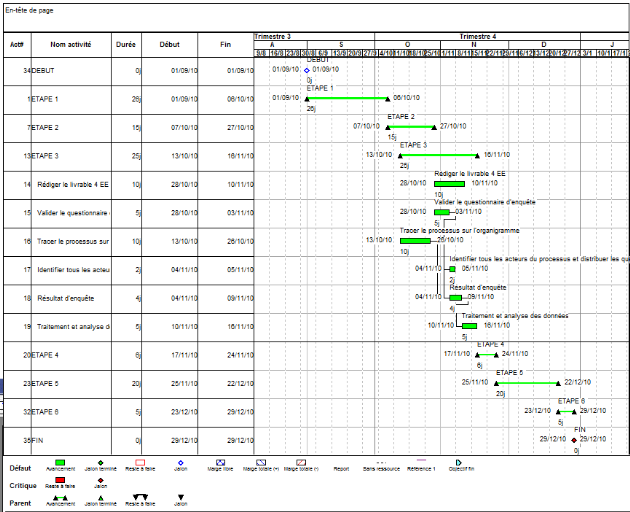Select the ETAPE 1 summary bar in Gantt chart
The width and height of the screenshot is (630, 512).
(x=347, y=98)
